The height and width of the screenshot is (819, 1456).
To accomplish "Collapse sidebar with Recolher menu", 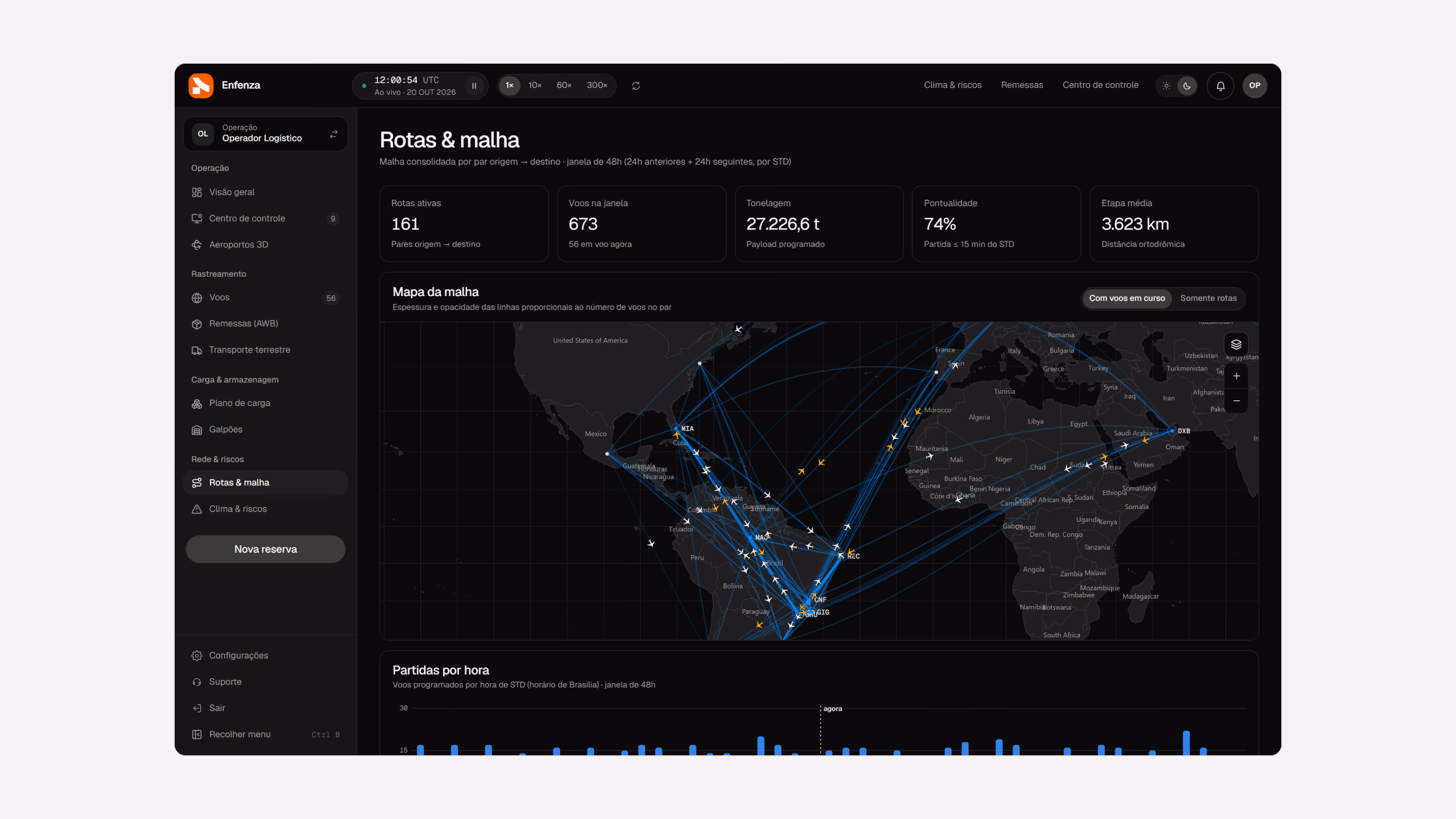I will coord(265,735).
